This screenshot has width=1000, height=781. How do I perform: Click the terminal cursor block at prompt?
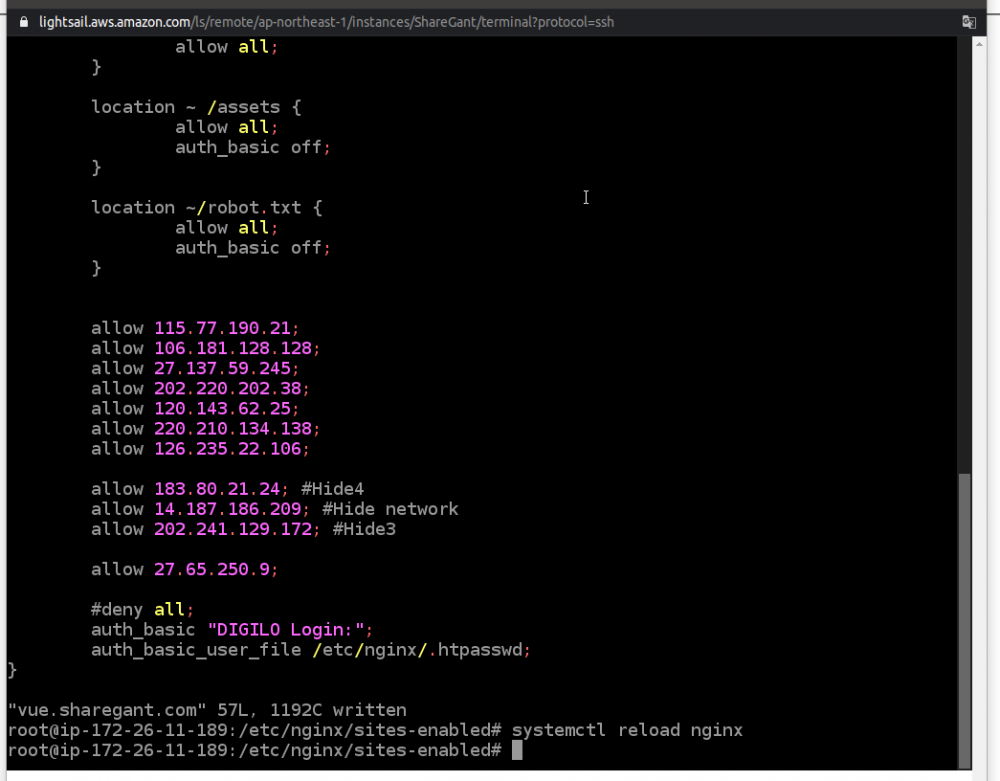[517, 750]
